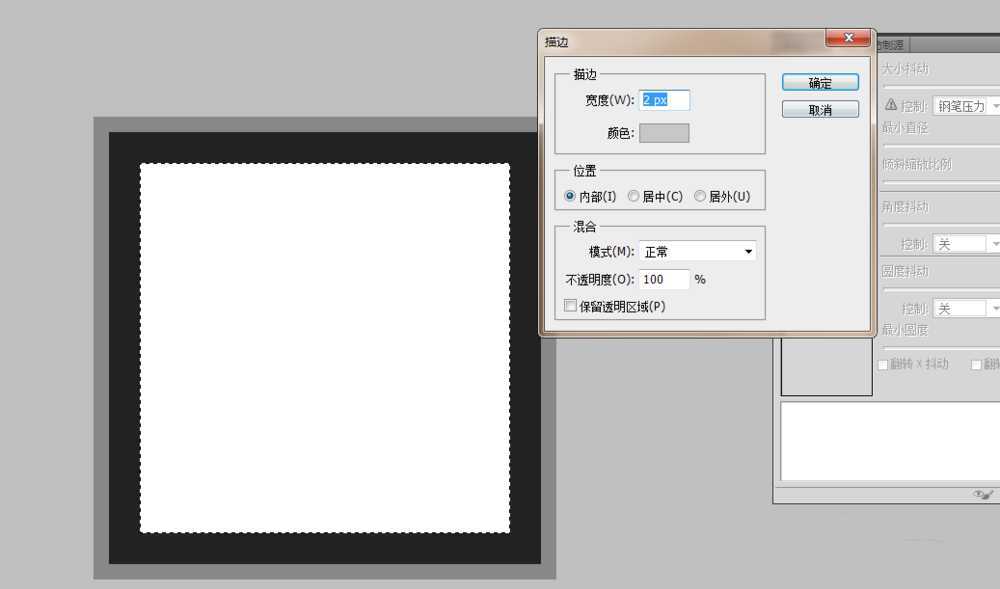This screenshot has height=589, width=1000.
Task: Click the 取消 button to cancel
Action: (x=819, y=108)
